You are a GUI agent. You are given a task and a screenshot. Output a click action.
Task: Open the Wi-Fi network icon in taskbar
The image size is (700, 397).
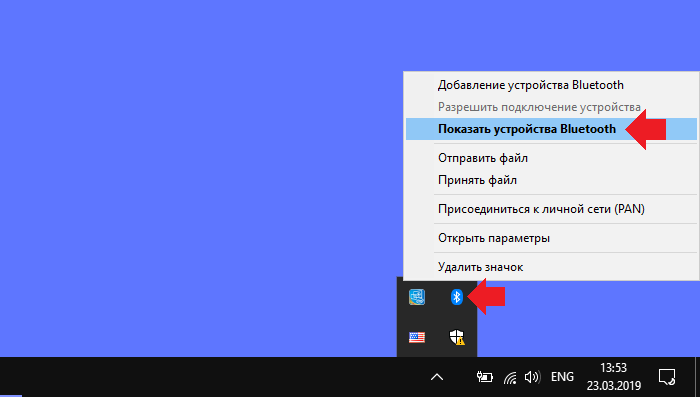click(510, 378)
